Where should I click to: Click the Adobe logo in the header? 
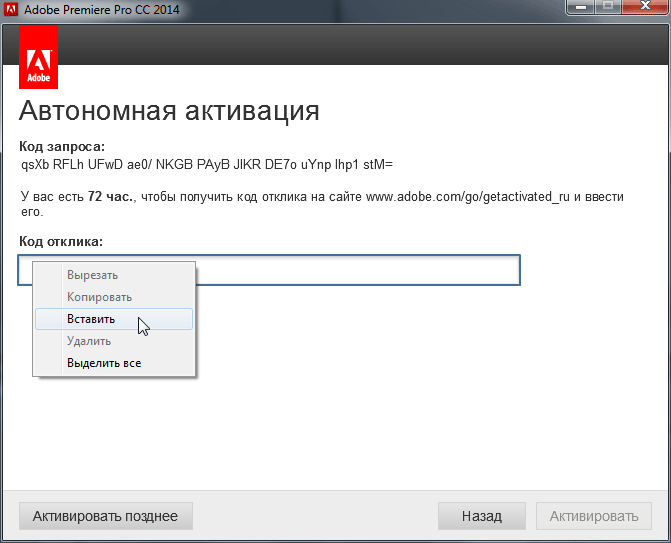click(x=39, y=57)
